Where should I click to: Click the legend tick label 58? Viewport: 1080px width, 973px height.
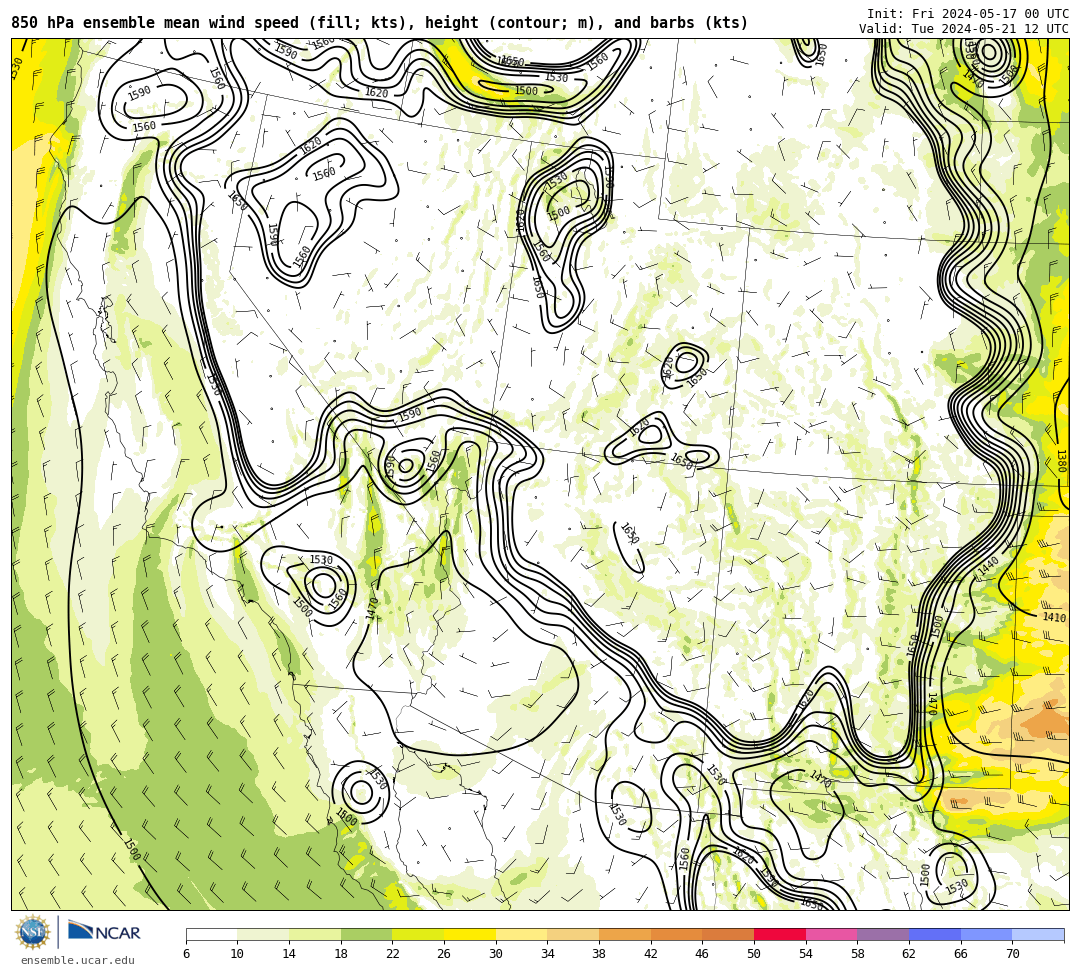(858, 954)
